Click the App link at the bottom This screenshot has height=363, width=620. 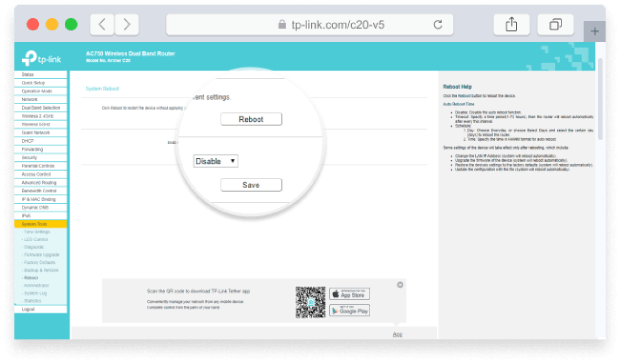[x=397, y=335]
